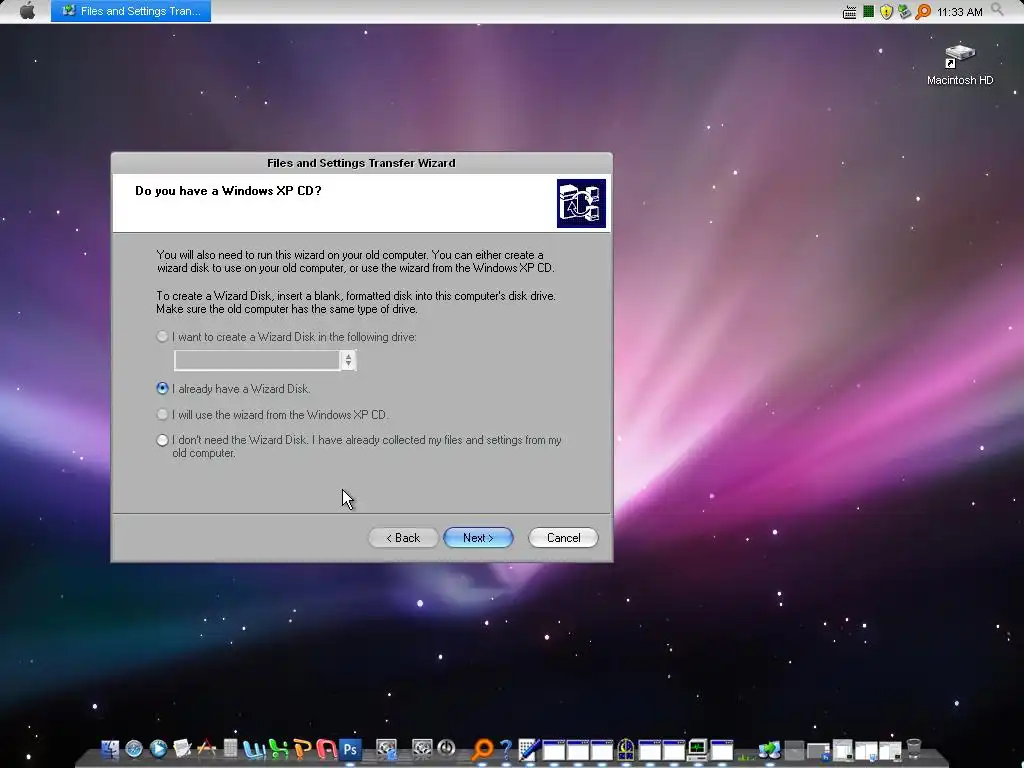Click the green grid tray icon
Viewport: 1024px width, 768px height.
pyautogui.click(x=869, y=11)
